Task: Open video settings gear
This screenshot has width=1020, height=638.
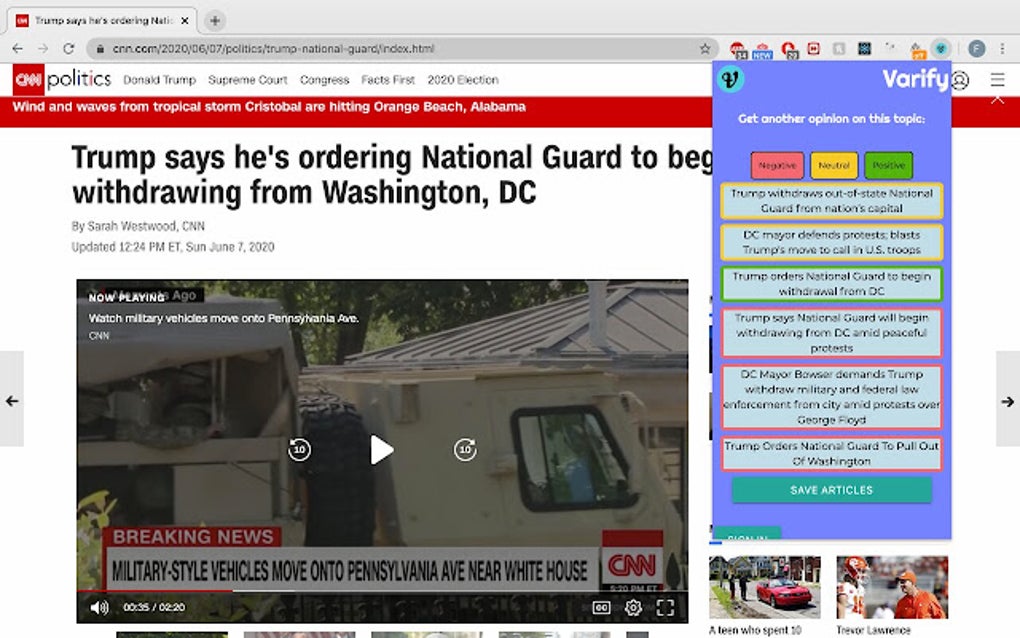Action: coord(633,607)
